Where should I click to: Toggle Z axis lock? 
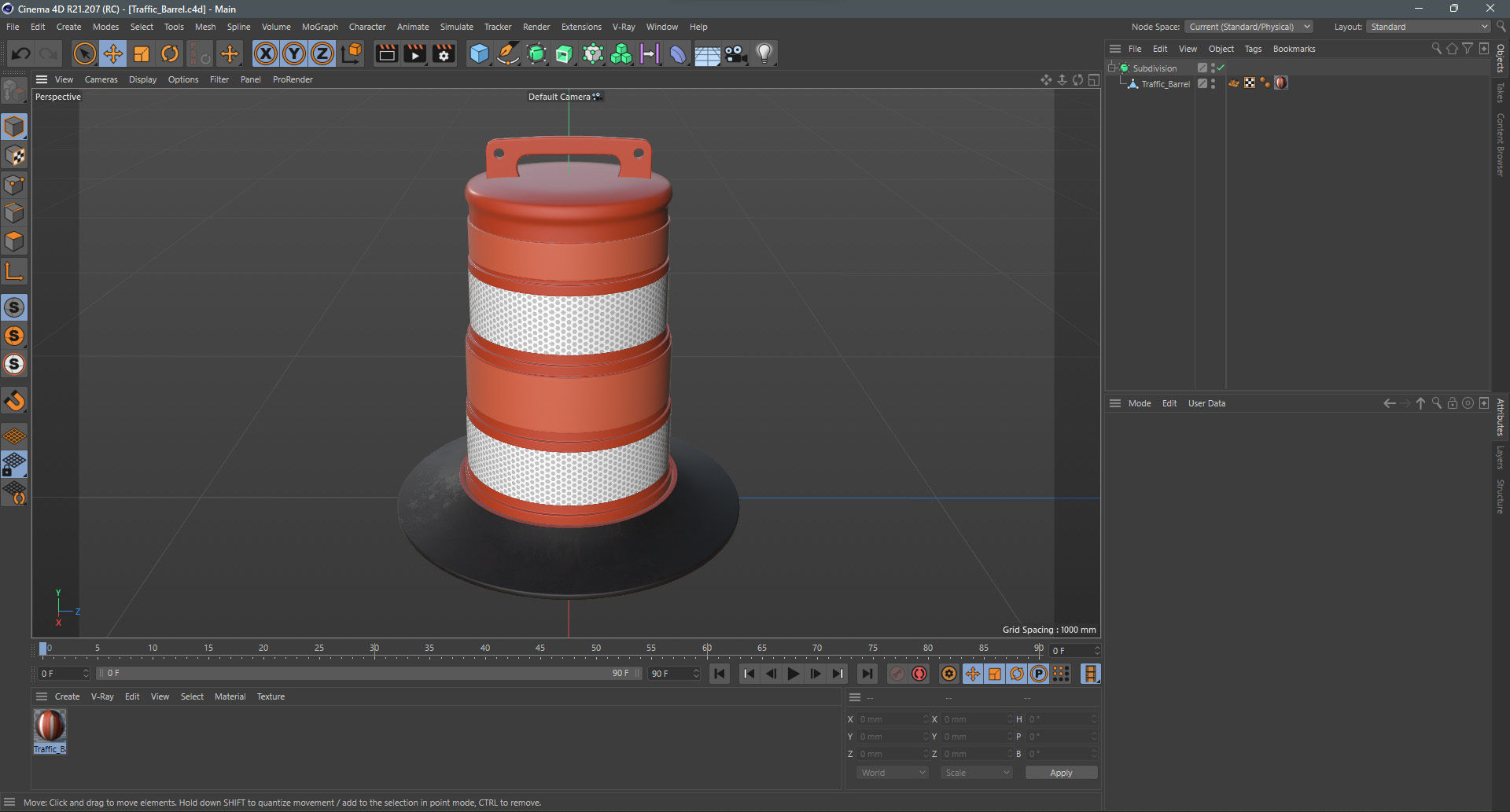click(x=322, y=53)
